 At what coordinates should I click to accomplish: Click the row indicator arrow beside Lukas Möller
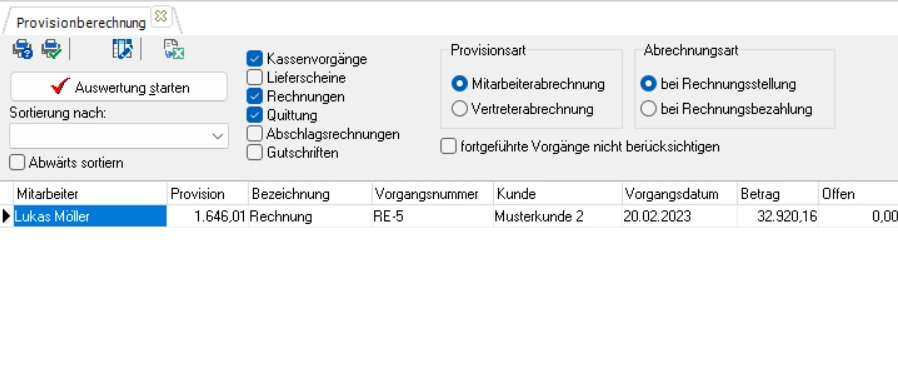(x=6, y=217)
